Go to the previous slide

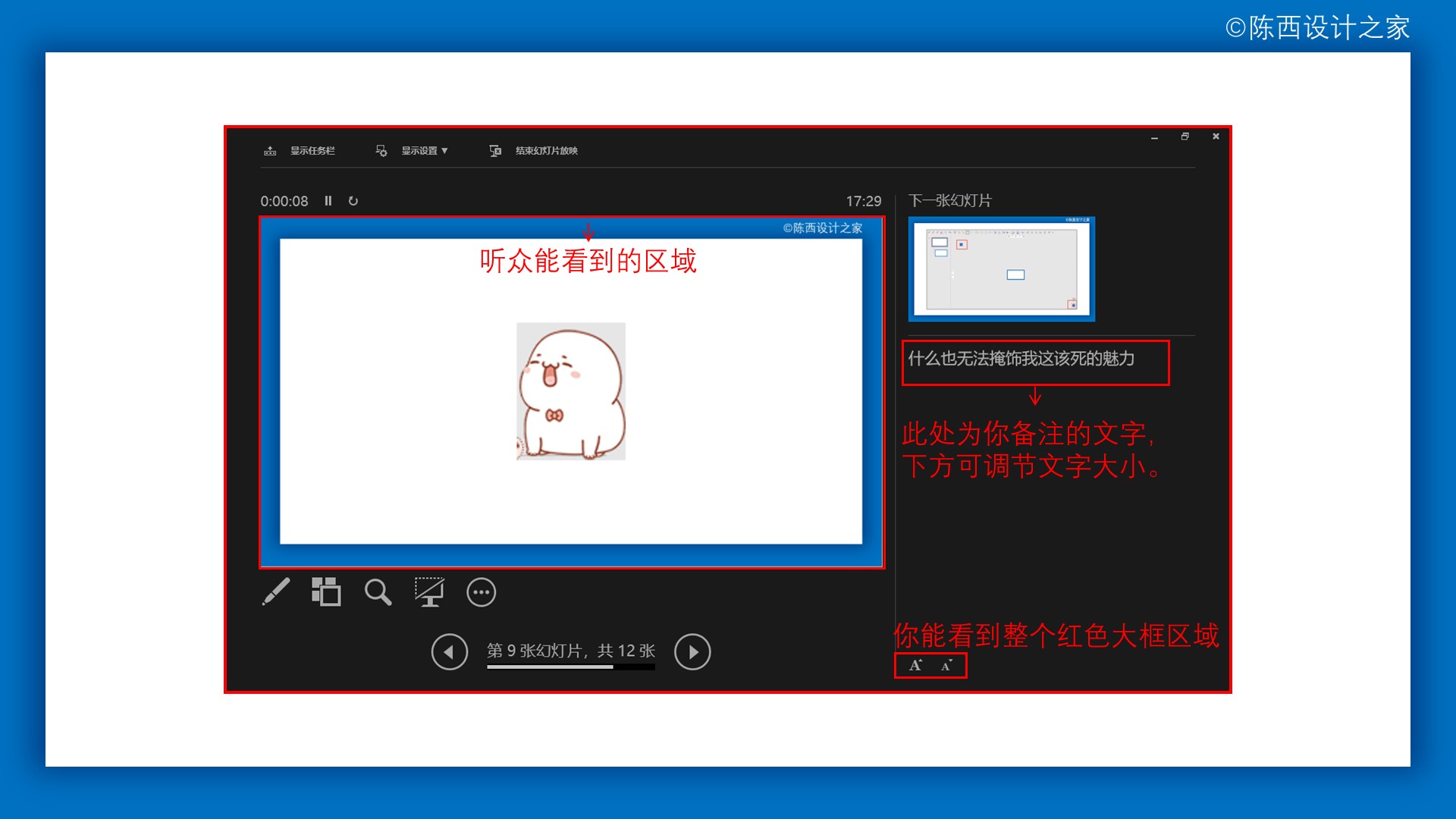pyautogui.click(x=450, y=652)
